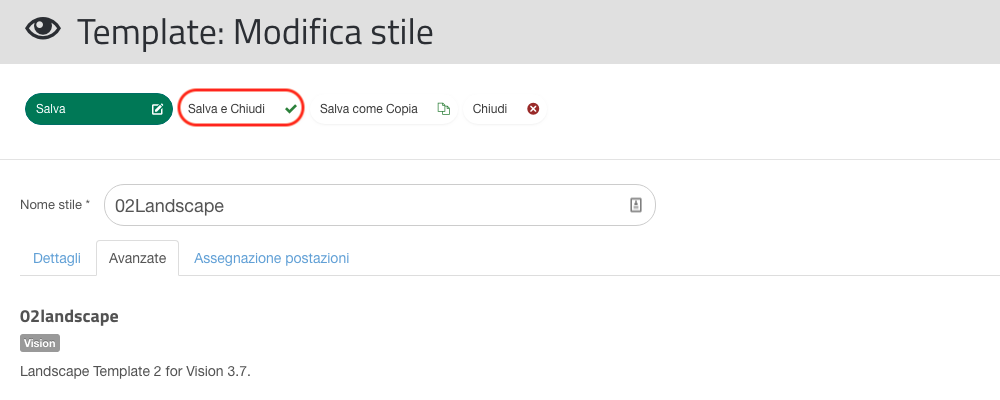The width and height of the screenshot is (1000, 400).
Task: Click the copy icon on Salva come Copia
Action: 444,108
